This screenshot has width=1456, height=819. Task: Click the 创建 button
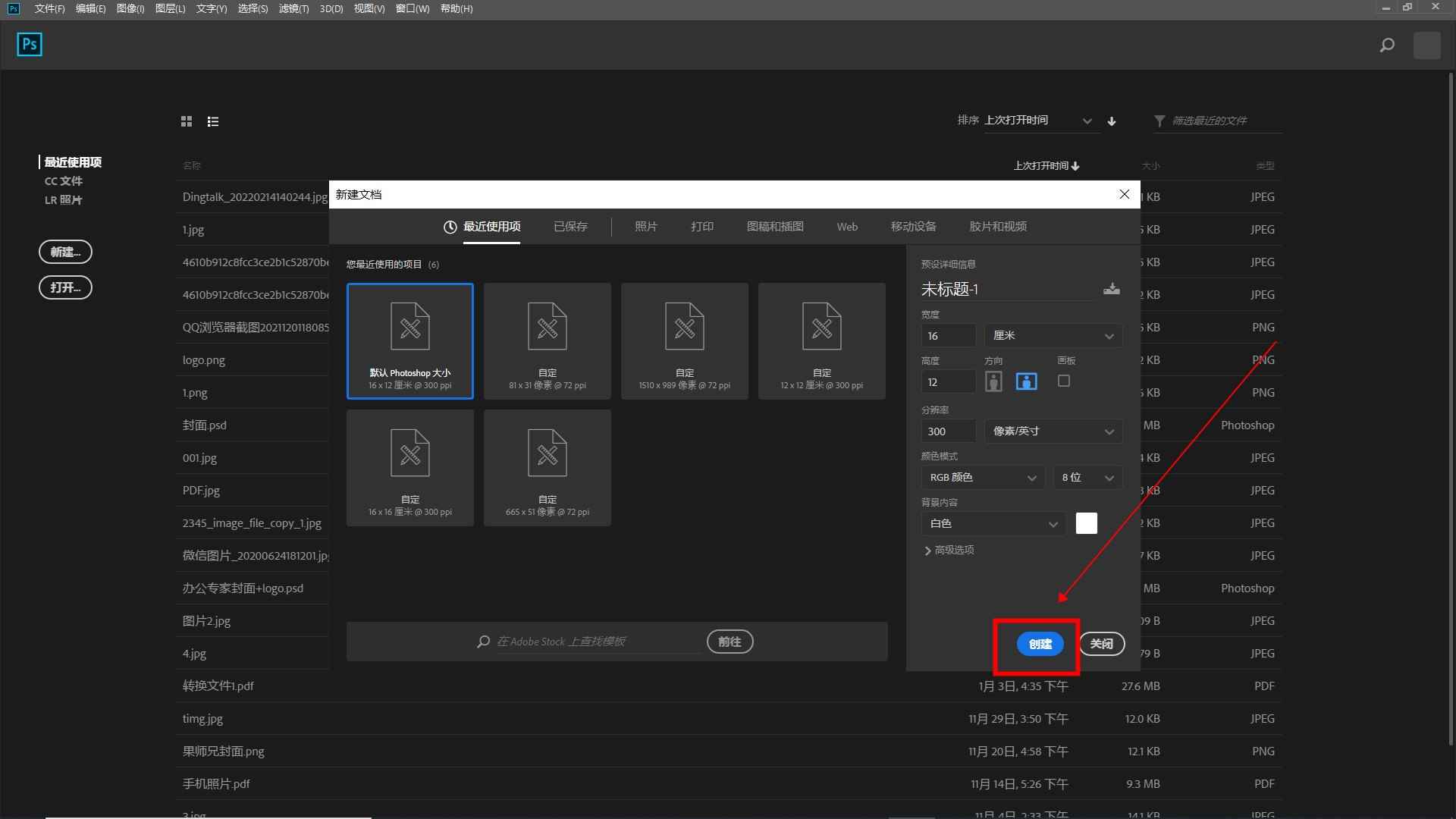click(x=1040, y=645)
